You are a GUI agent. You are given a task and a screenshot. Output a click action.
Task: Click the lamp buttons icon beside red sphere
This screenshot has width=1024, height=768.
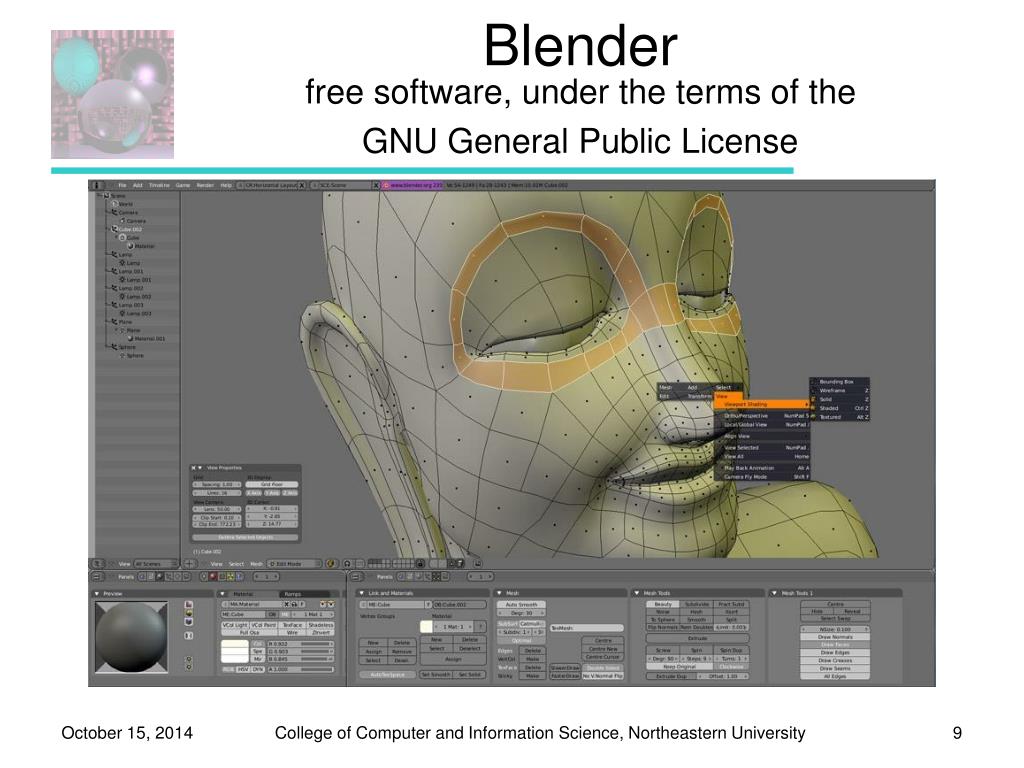coord(204,577)
